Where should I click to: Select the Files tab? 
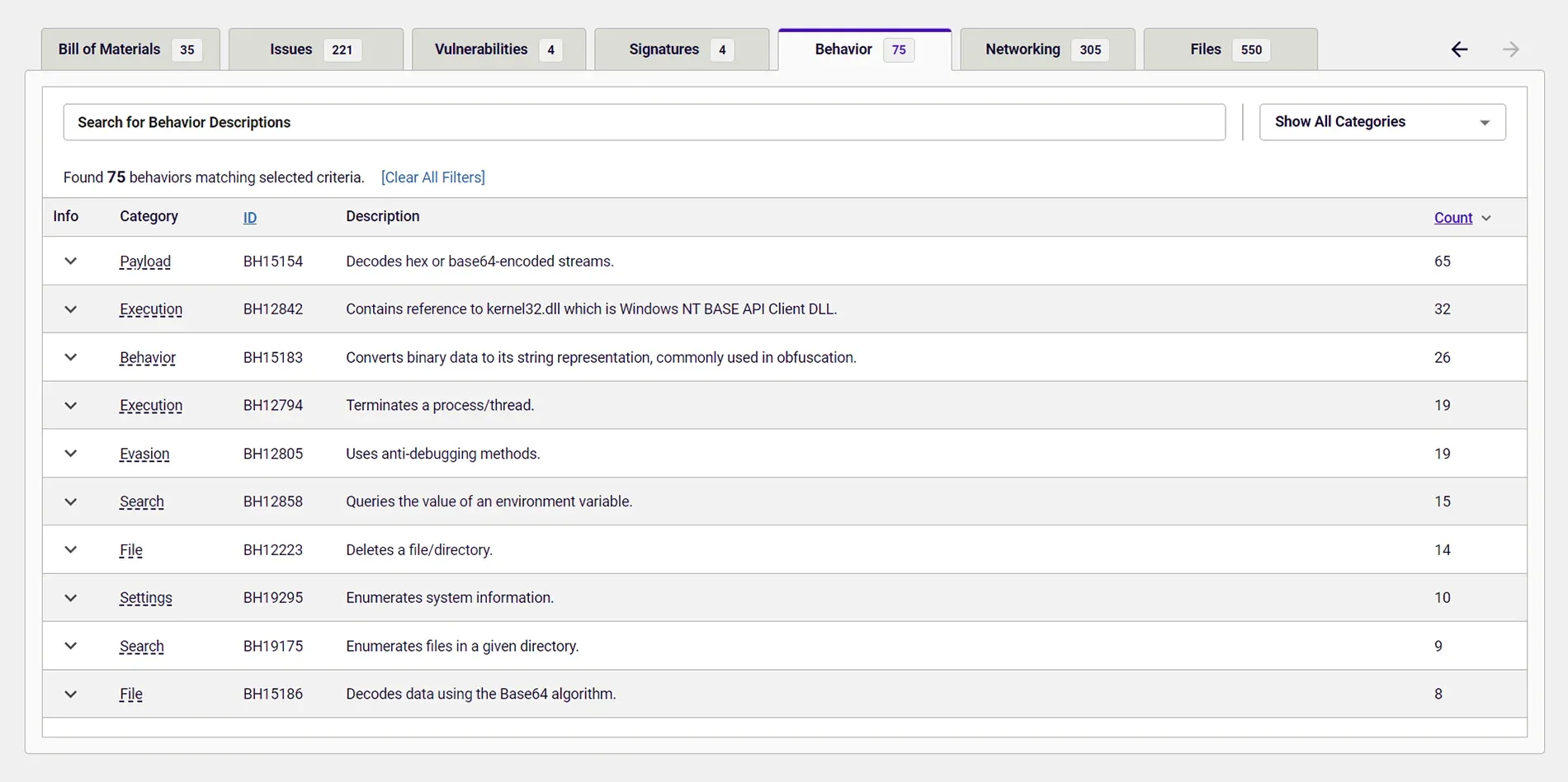(1230, 49)
